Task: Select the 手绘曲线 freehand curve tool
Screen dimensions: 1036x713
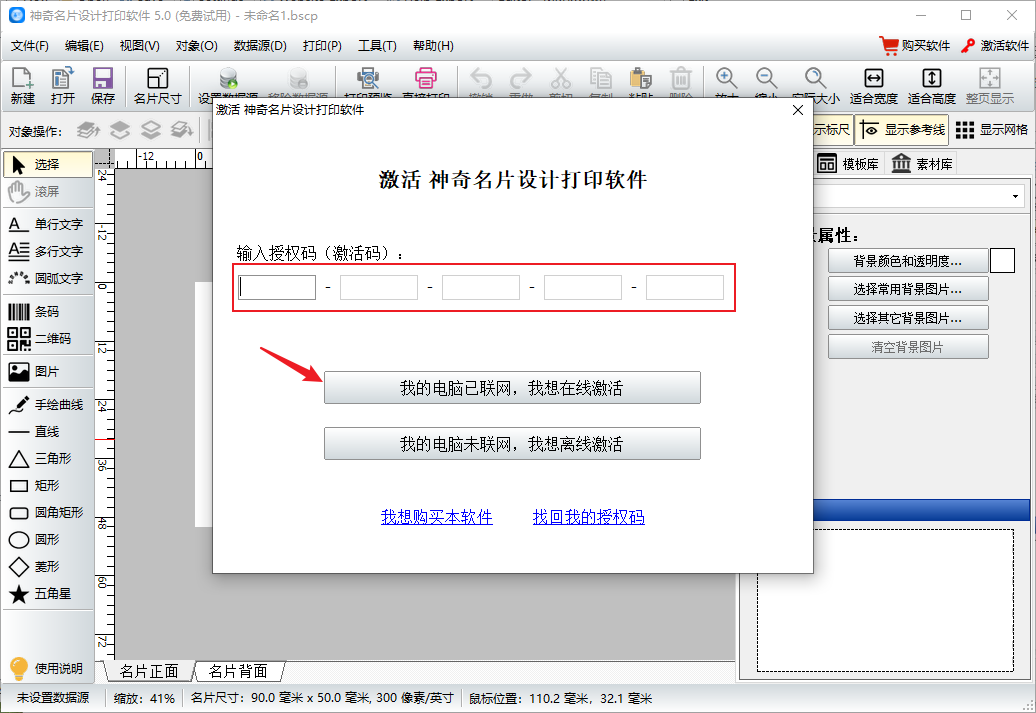Action: [48, 404]
